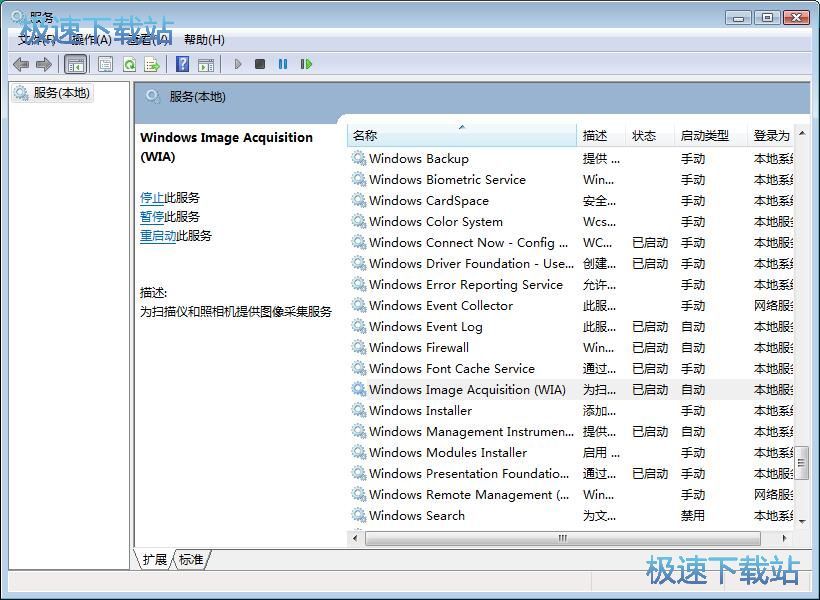Screen dimensions: 820x600
Task: Click 自动 startup type of Windows Event Log
Action: coord(692,326)
